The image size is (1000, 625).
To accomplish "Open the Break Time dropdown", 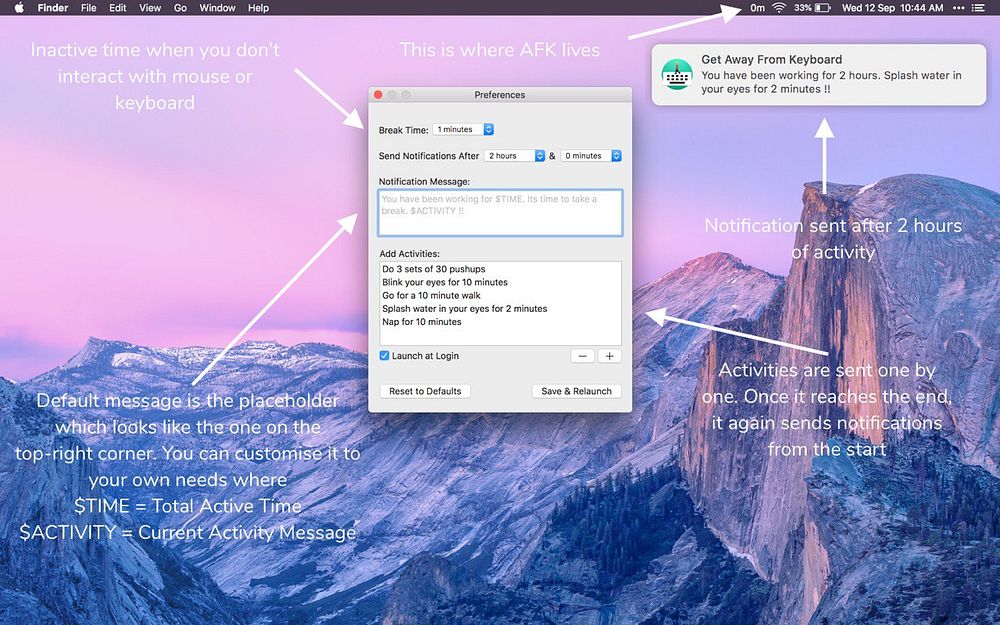I will (463, 129).
